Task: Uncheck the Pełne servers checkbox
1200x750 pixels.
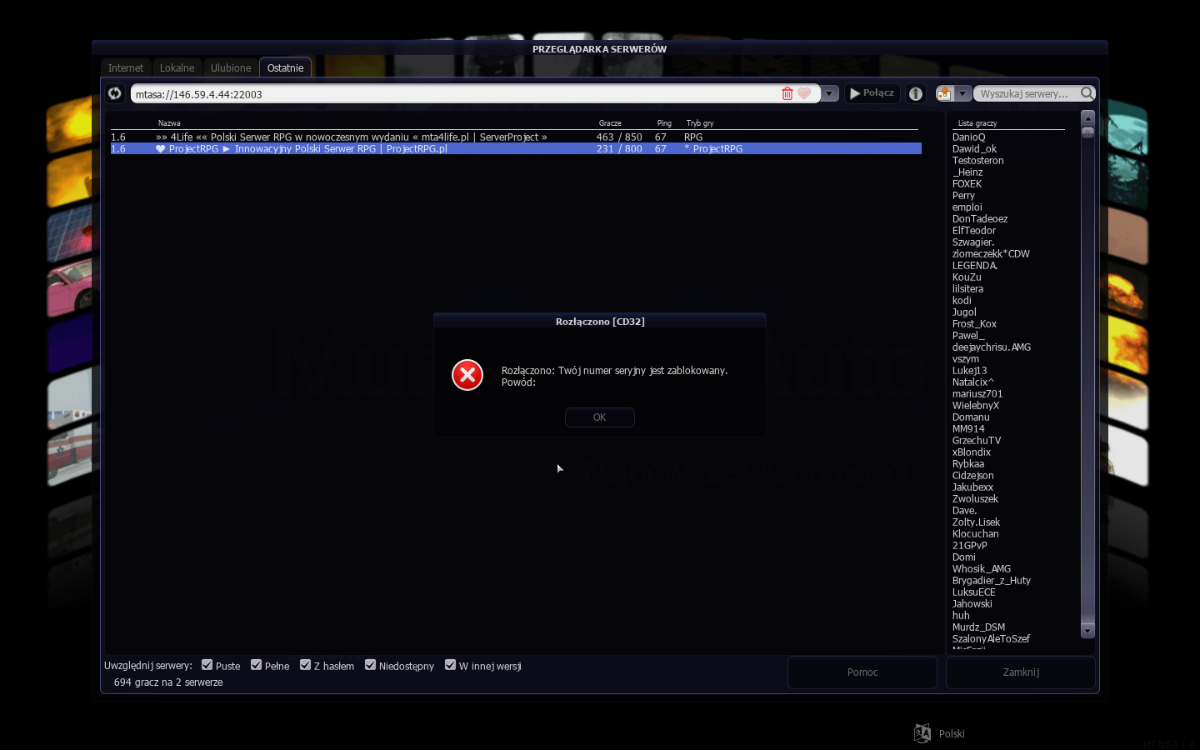Action: point(256,665)
